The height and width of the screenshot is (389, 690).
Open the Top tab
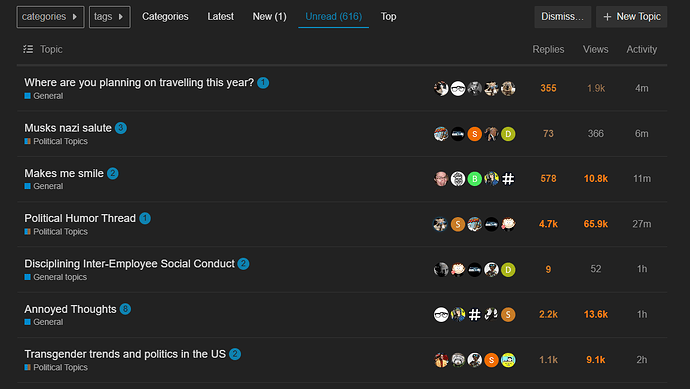(x=388, y=17)
